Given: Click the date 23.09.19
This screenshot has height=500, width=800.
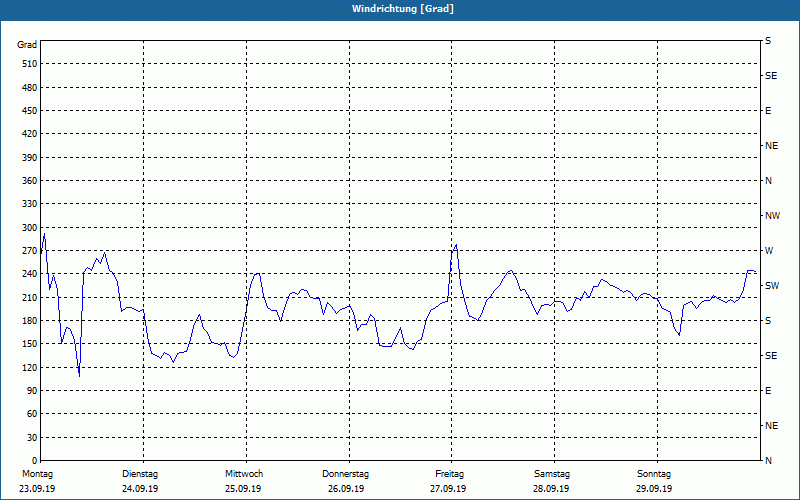Looking at the screenshot, I should point(37,489).
